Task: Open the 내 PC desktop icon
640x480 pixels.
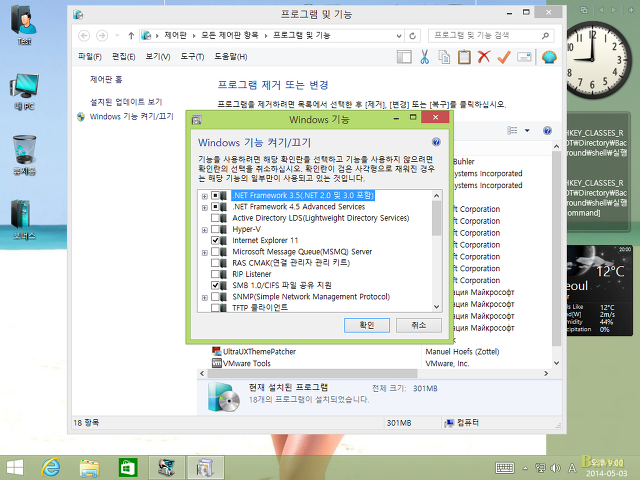Action: [x=24, y=91]
